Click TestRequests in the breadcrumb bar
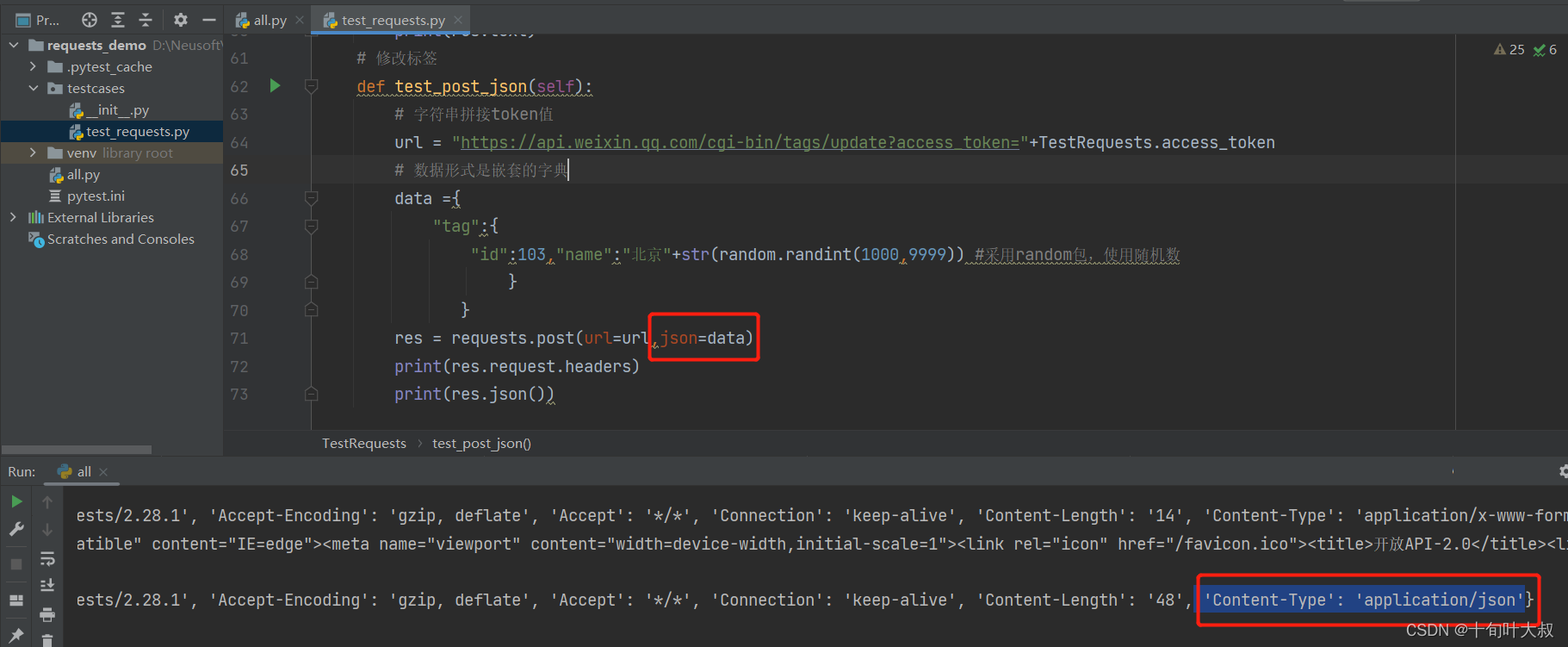 coord(364,443)
